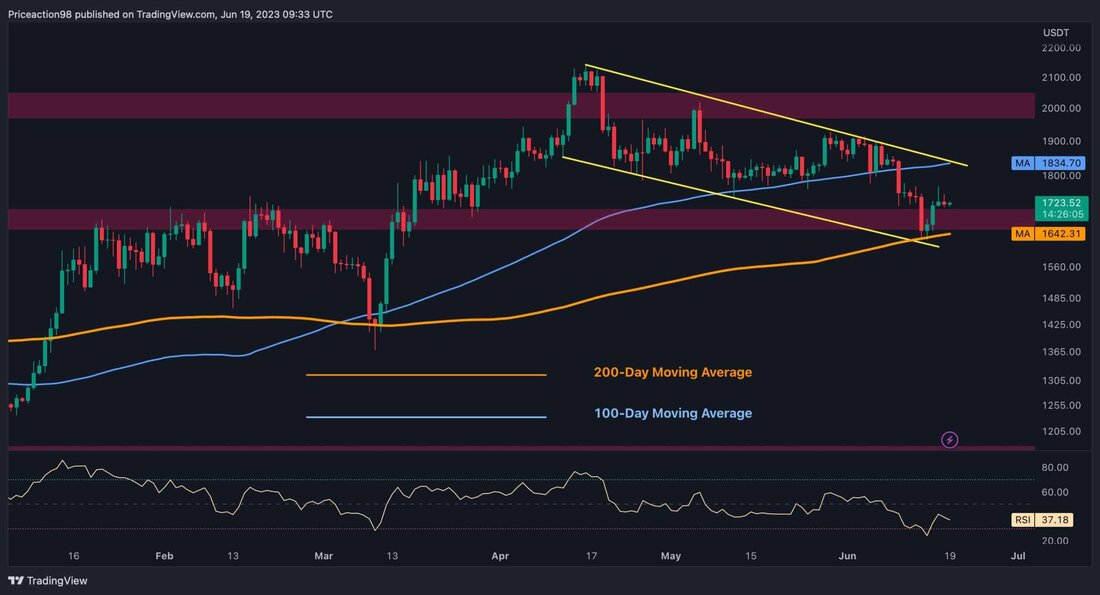This screenshot has height=595, width=1100.
Task: Select the blue MA 1834.70 price label
Action: click(1048, 163)
